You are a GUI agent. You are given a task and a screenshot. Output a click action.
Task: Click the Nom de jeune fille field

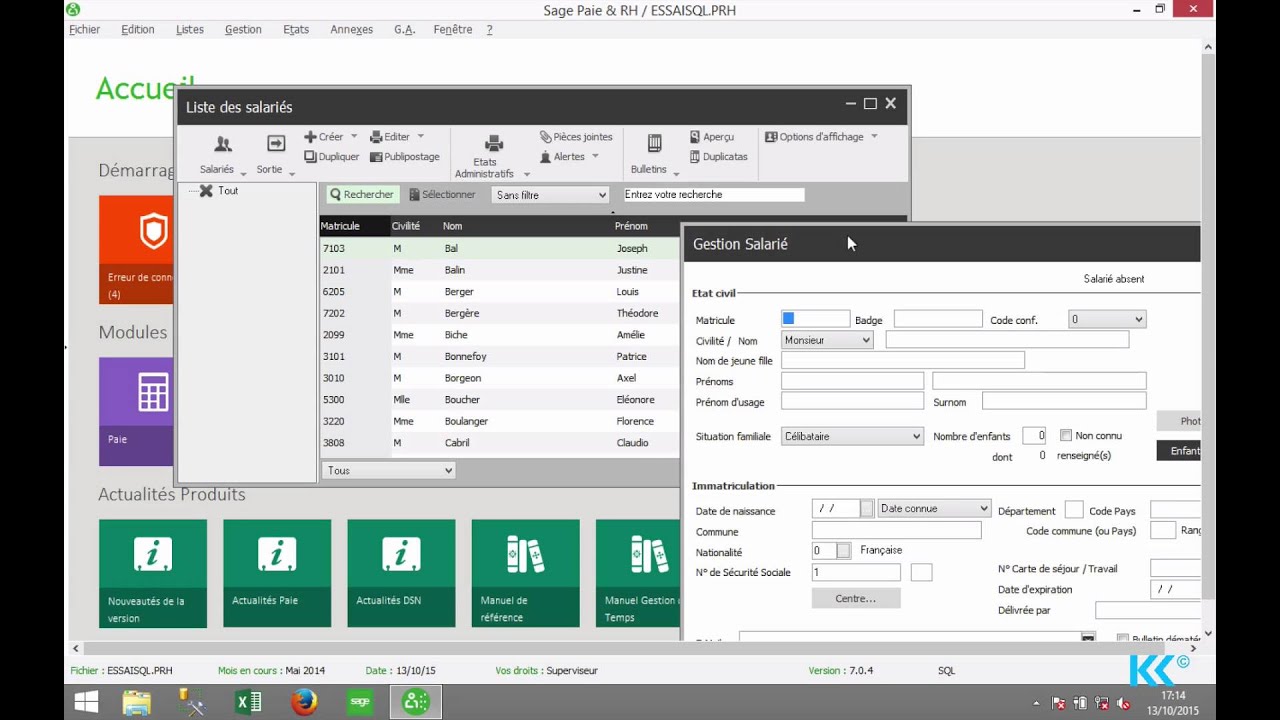[903, 360]
